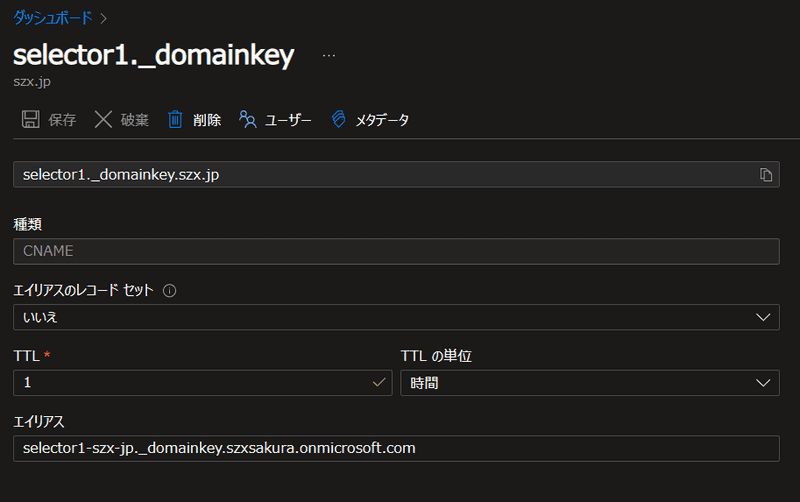Click the checkmark inside the TTL field
The height and width of the screenshot is (502, 800).
(379, 383)
